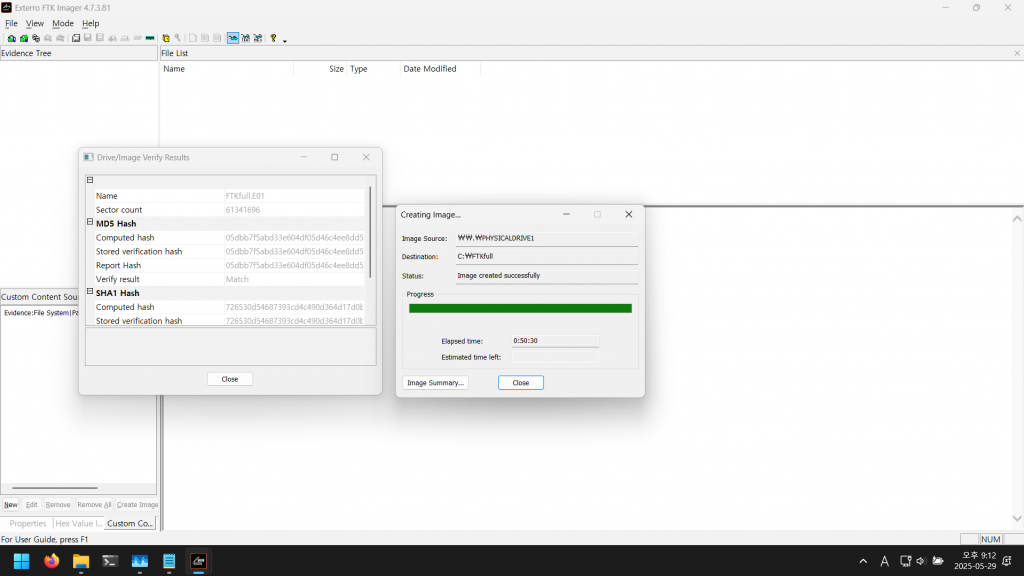Click the Remove button in Custom Content Sources

click(57, 505)
